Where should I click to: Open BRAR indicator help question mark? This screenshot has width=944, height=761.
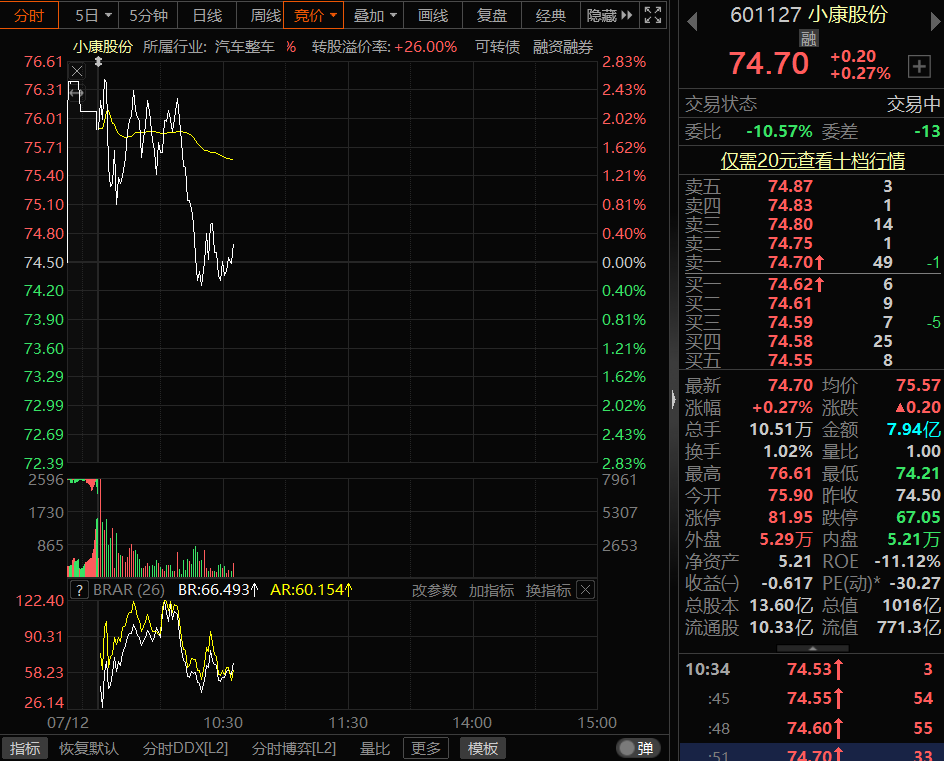click(x=79, y=589)
